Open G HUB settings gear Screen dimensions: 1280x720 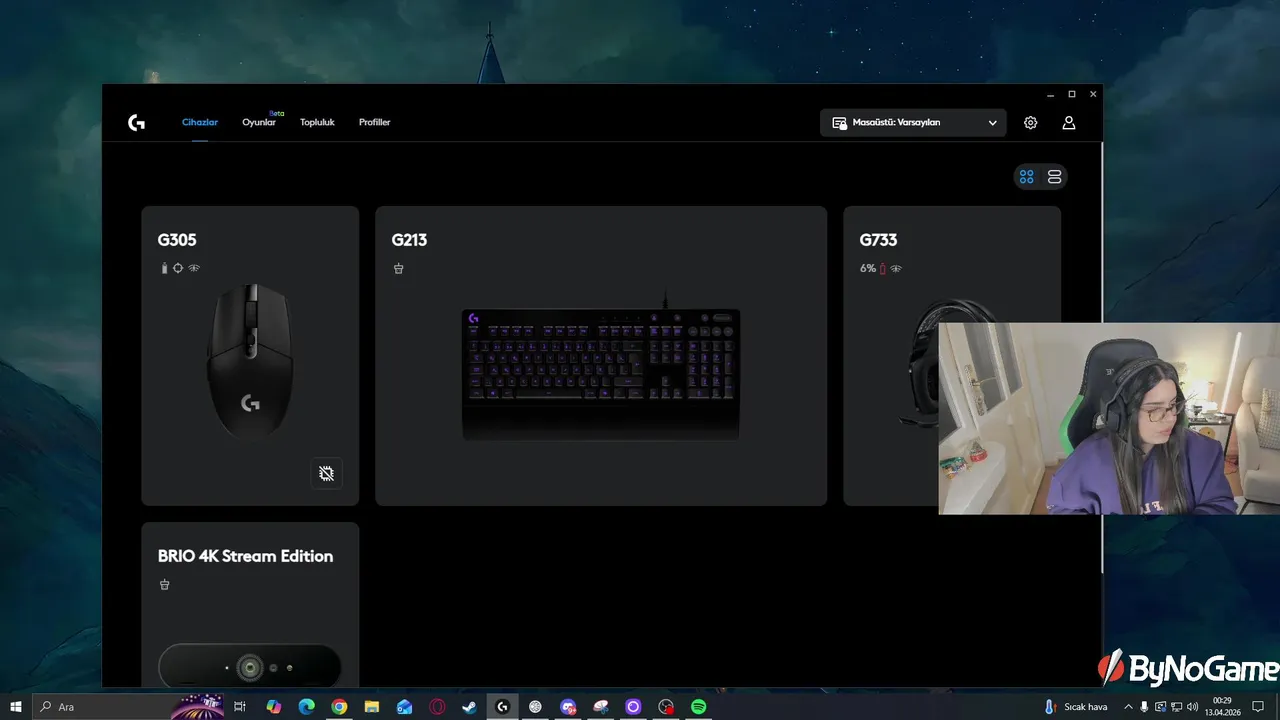point(1030,123)
